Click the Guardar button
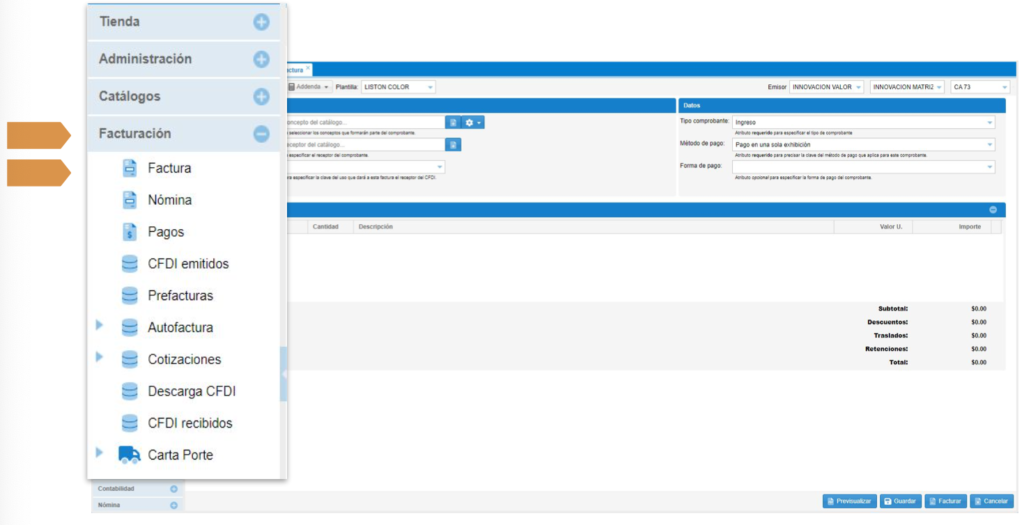 (900, 501)
